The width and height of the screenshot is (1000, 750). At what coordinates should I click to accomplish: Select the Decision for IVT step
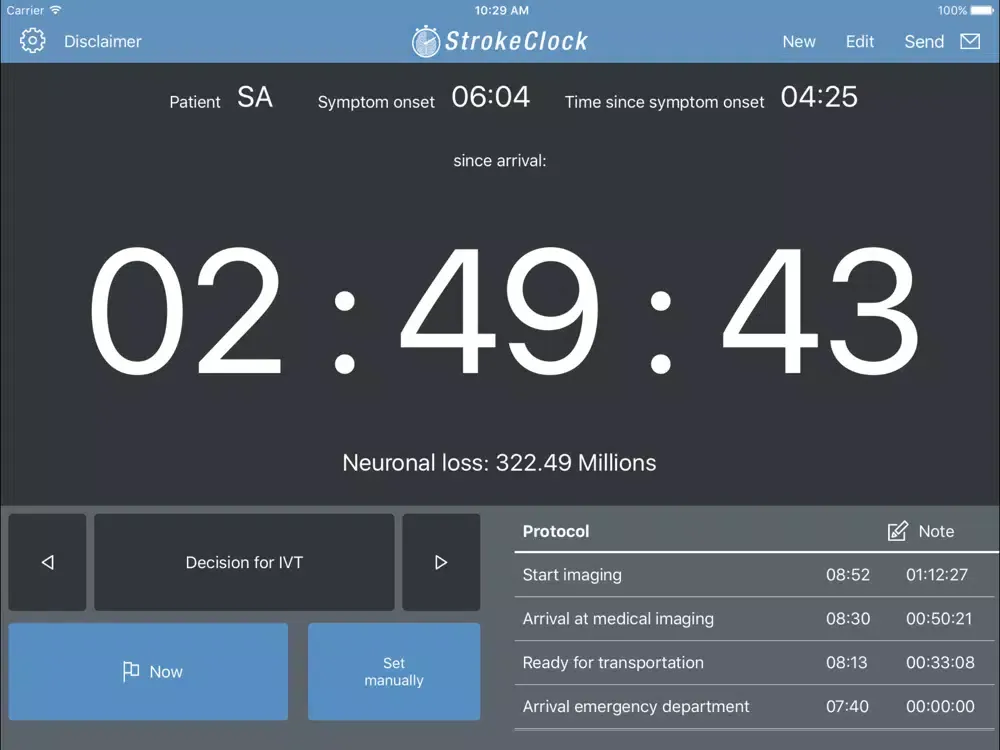click(x=244, y=562)
